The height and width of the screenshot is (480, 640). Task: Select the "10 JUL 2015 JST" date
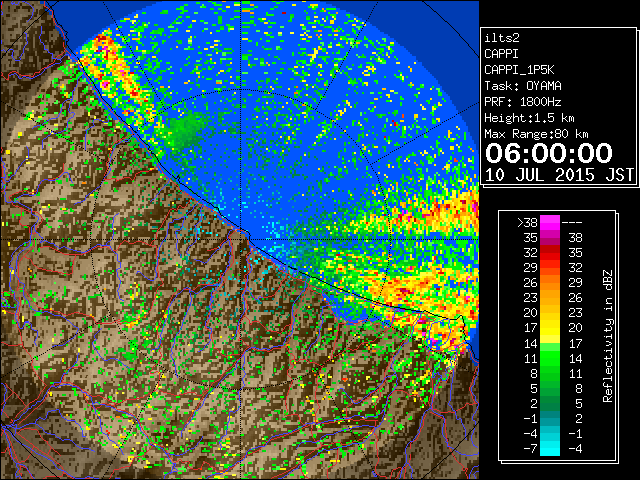(559, 175)
